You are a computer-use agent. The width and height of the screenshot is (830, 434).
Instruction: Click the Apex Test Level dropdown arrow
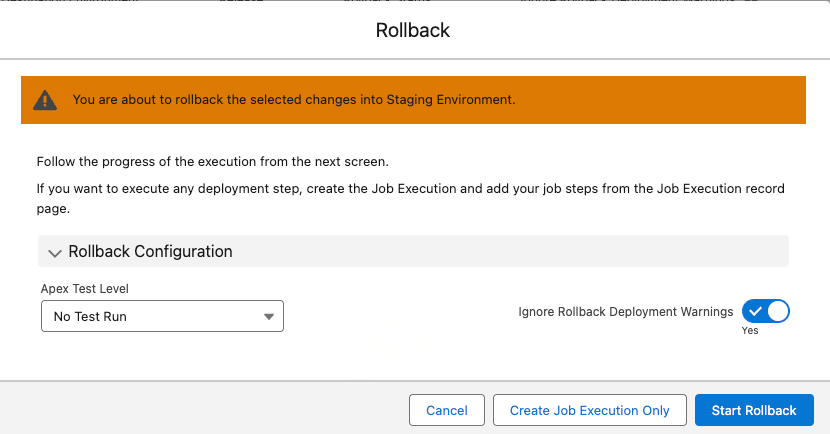pyautogui.click(x=268, y=317)
